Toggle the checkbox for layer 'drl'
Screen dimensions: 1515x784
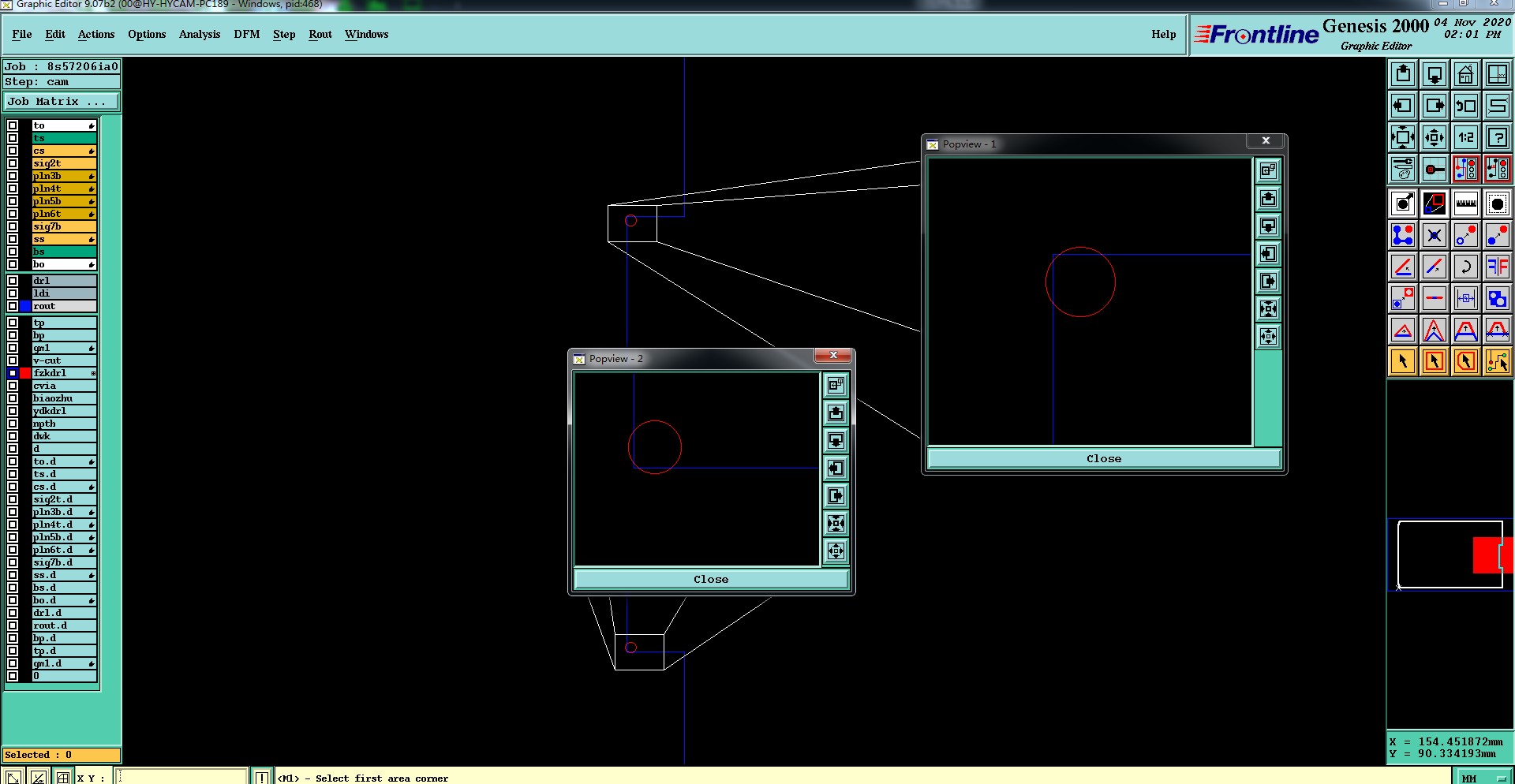(x=13, y=281)
